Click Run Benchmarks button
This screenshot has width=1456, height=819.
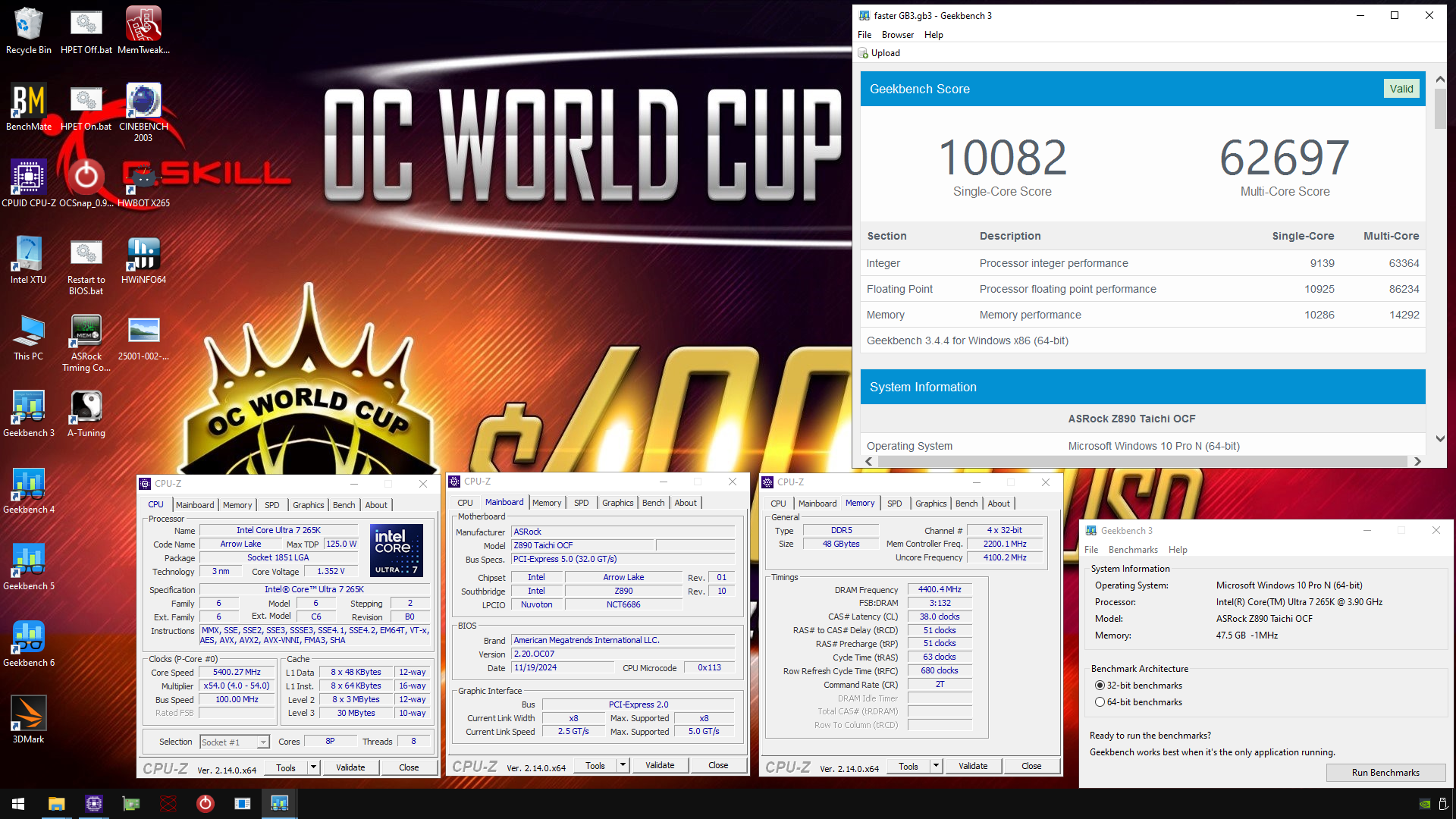coord(1385,773)
